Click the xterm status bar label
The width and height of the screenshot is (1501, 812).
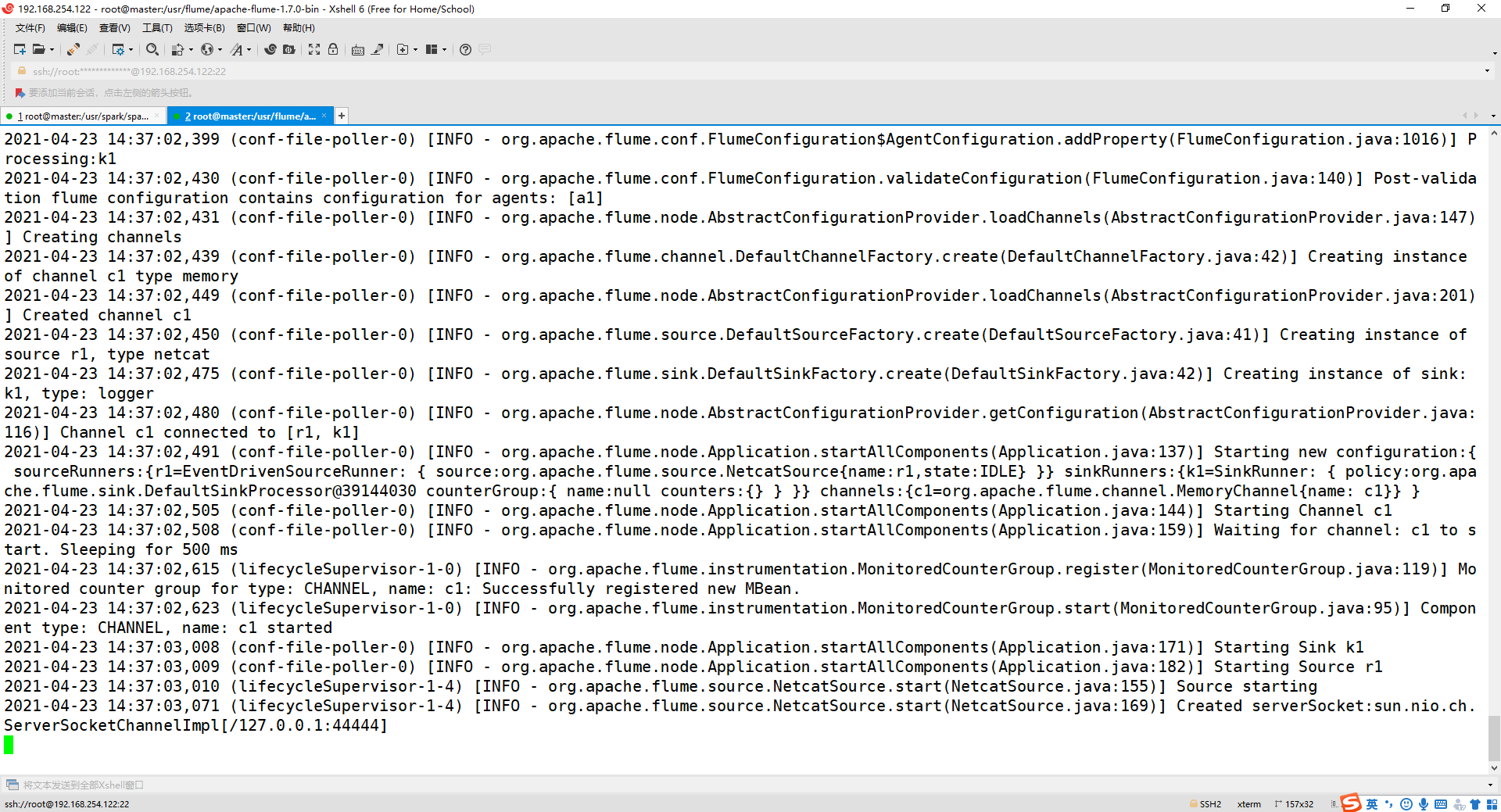(x=1249, y=804)
